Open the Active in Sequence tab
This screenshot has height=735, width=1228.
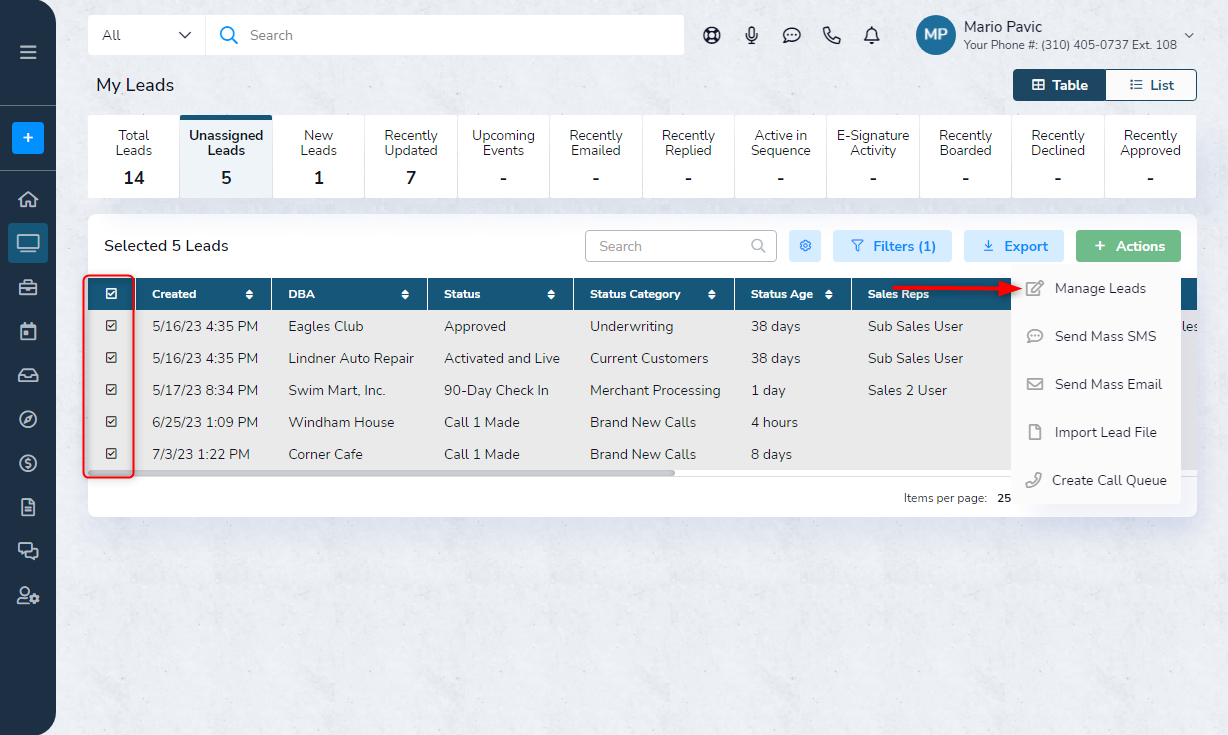[x=781, y=157]
